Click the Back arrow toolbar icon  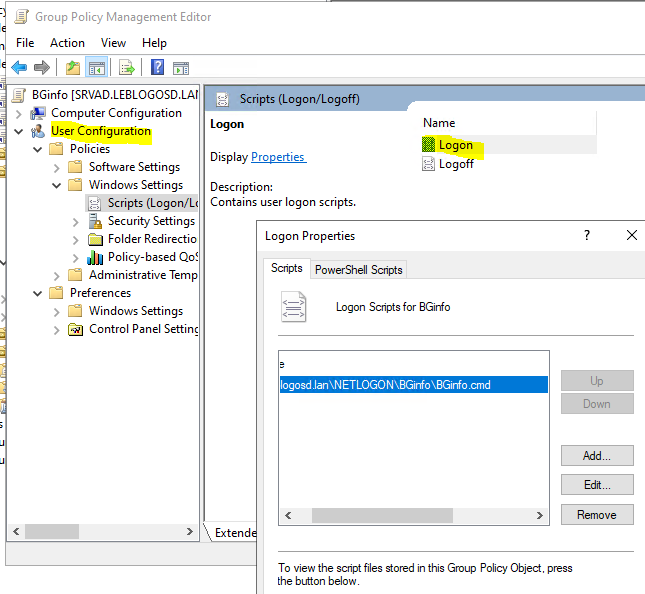point(19,67)
